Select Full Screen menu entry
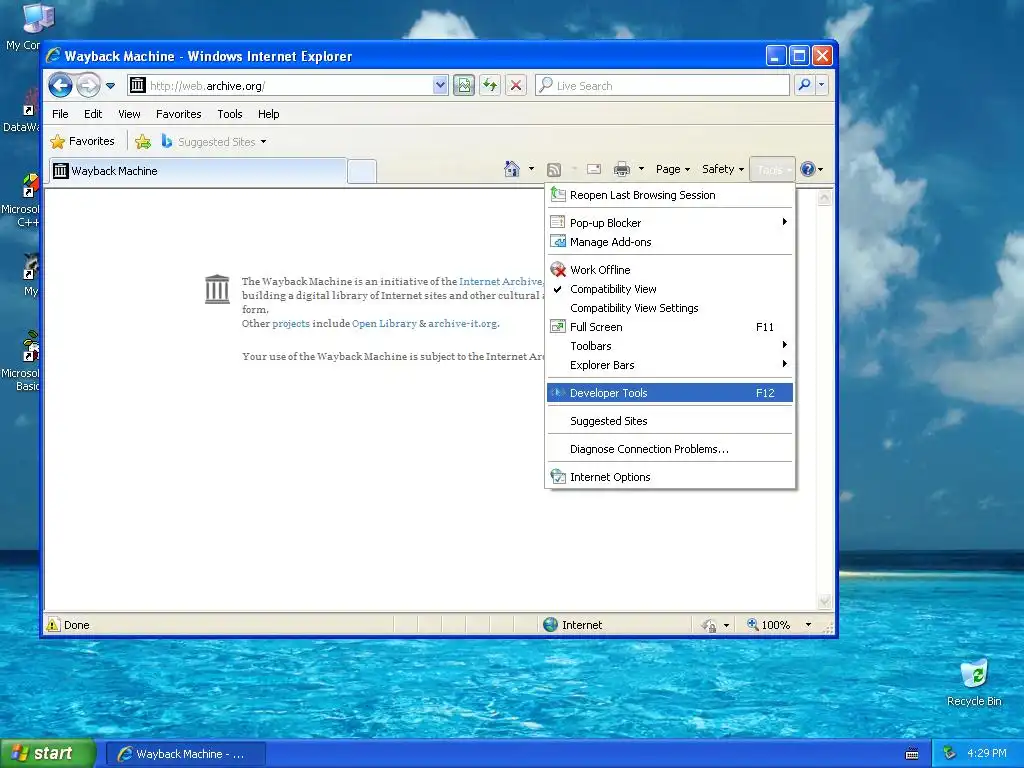 670,327
